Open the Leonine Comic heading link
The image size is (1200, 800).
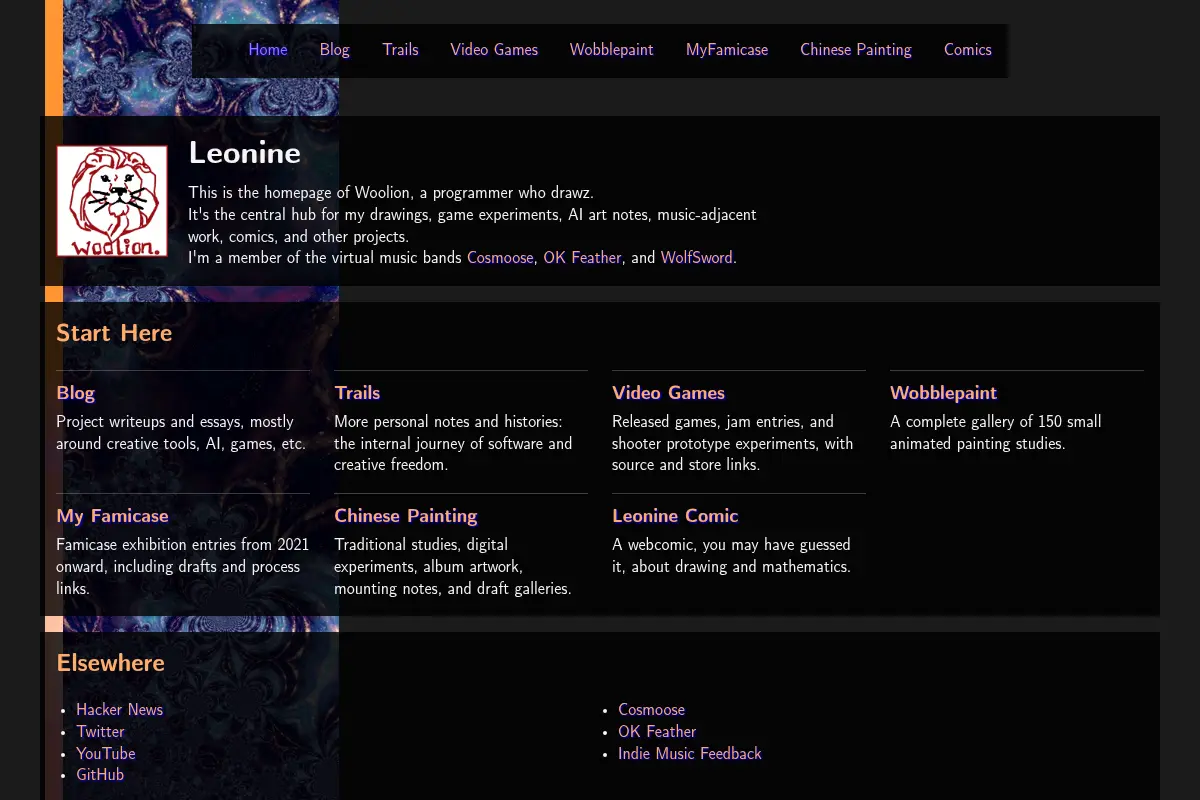[675, 516]
